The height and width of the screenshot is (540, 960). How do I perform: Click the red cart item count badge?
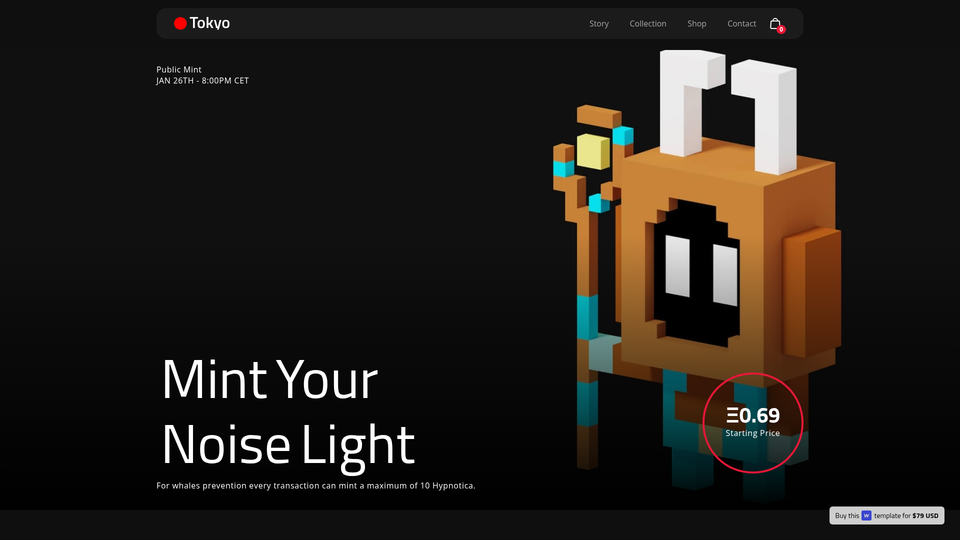(781, 29)
